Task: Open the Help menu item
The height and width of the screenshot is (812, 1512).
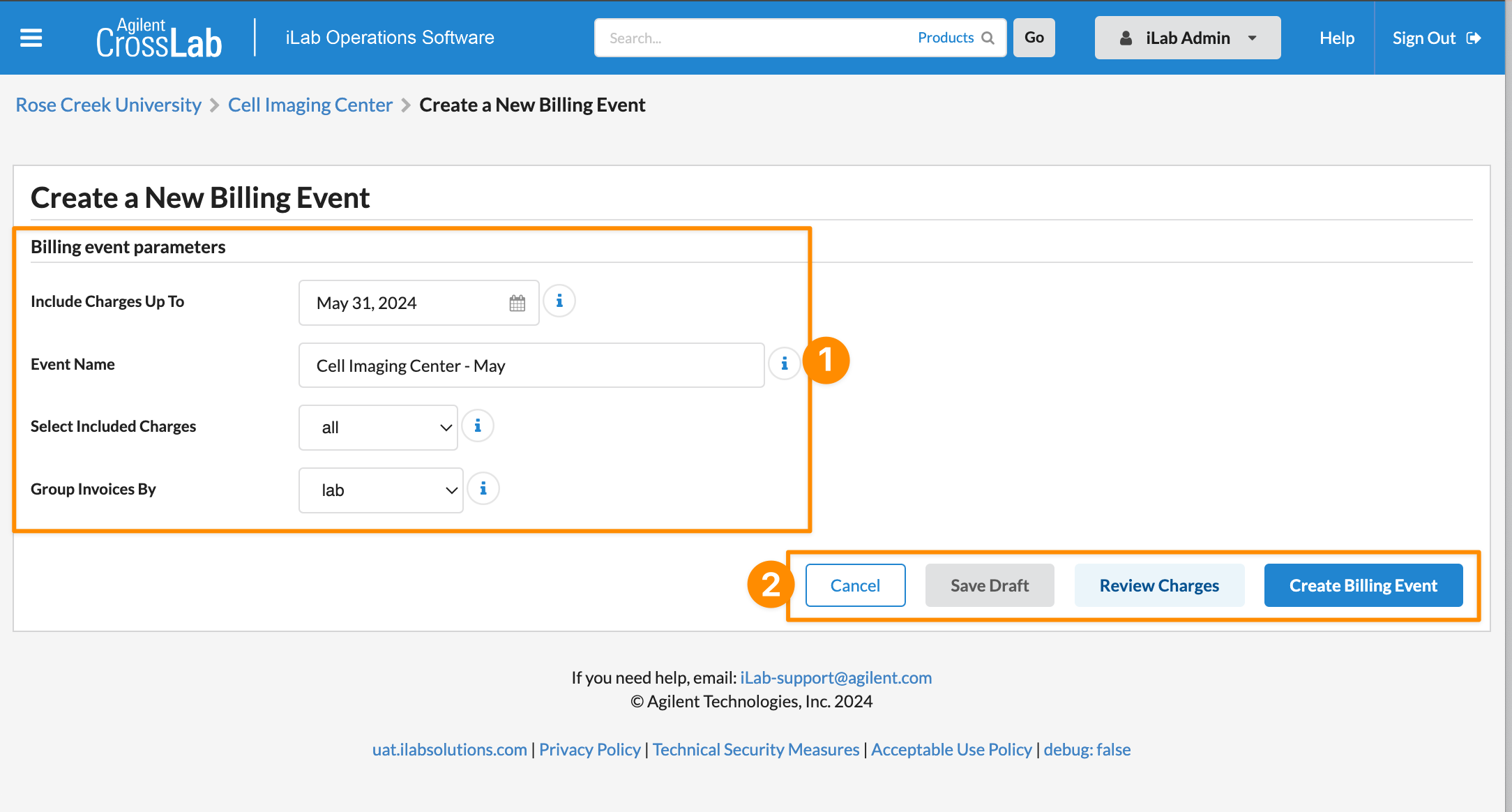Action: [x=1336, y=38]
